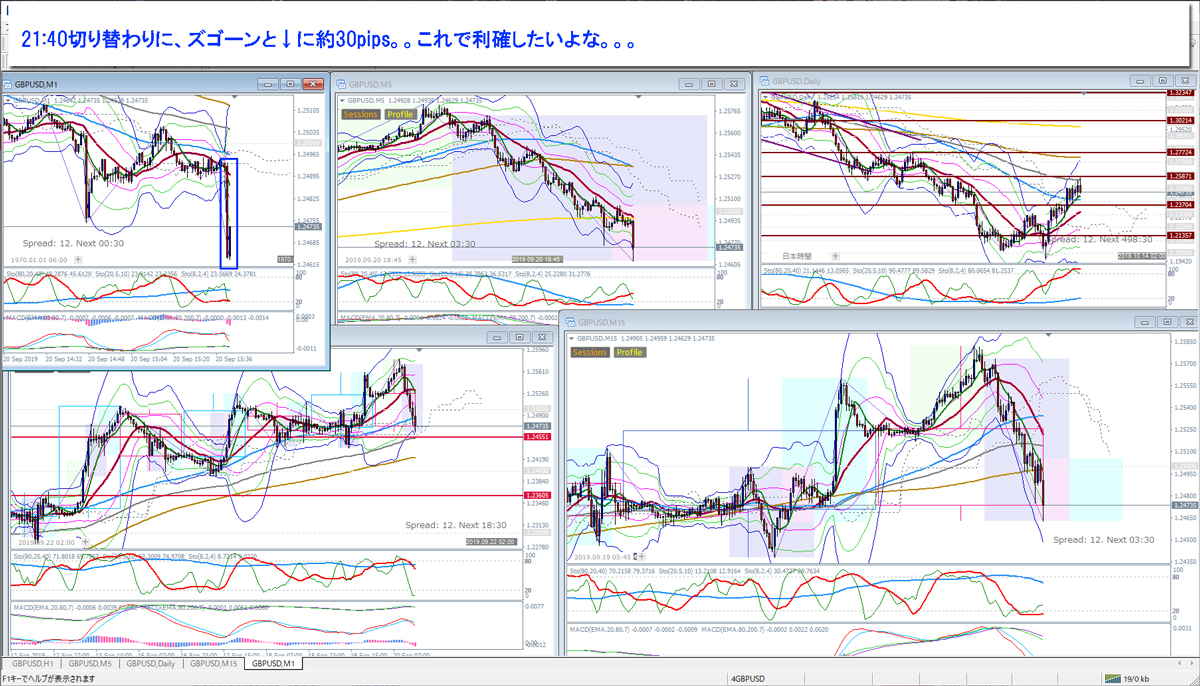Screen dimensions: 1200x686
Task: Select the active GBPUSD,M1 chart tab
Action: point(274,663)
